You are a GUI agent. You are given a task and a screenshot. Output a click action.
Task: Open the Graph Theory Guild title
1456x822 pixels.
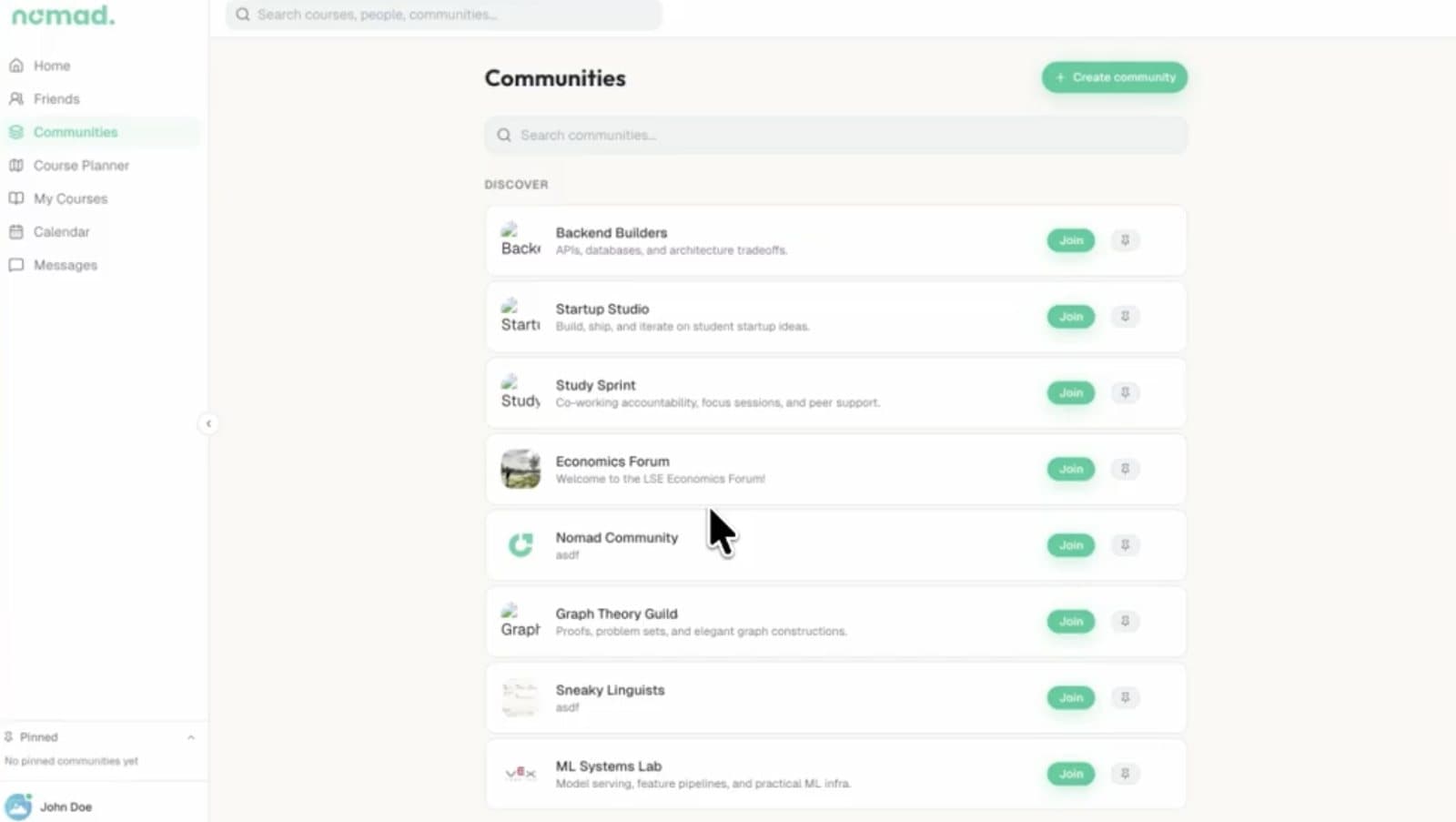[x=617, y=614]
